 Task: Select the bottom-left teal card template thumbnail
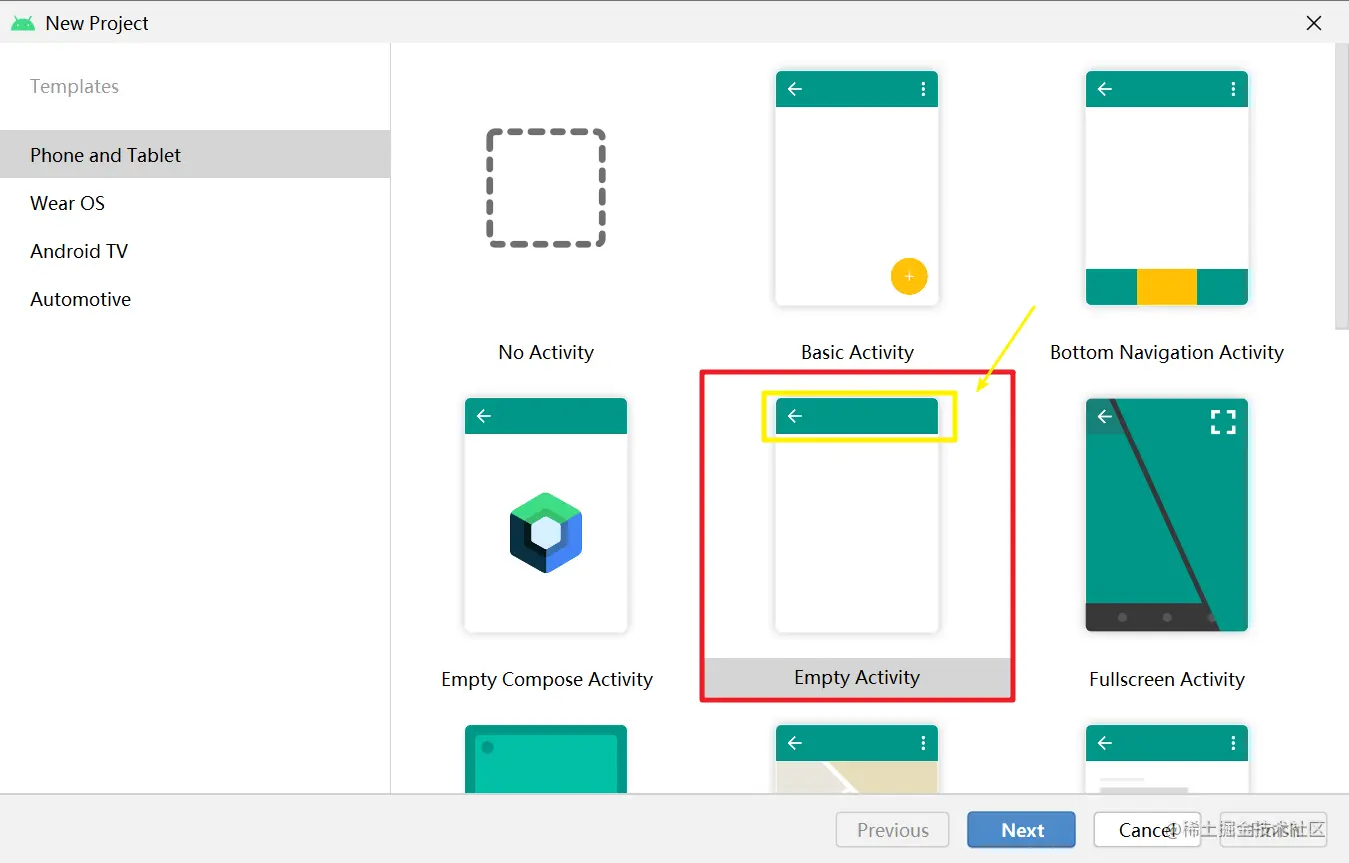point(546,759)
